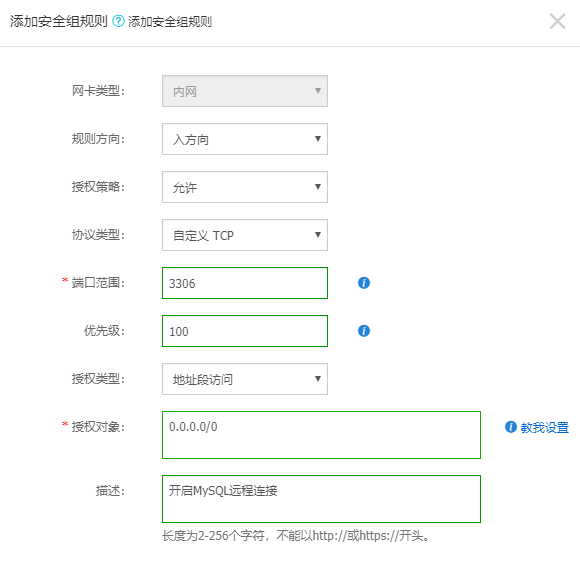Screen dimensions: 580x562
Task: Click the 端口范围 field containing 3306
Action: (x=245, y=283)
